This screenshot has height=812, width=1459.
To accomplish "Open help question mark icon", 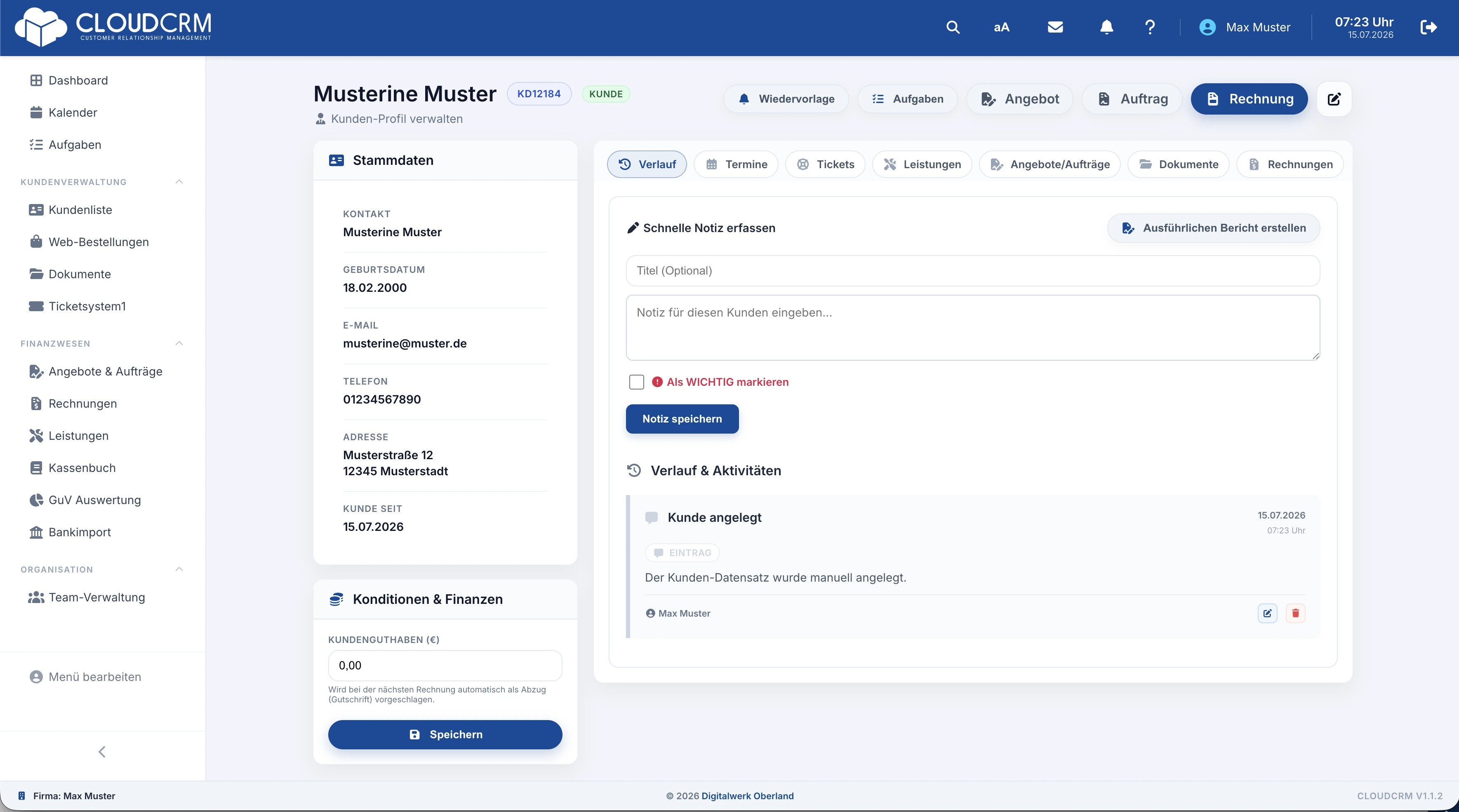I will click(x=1150, y=27).
